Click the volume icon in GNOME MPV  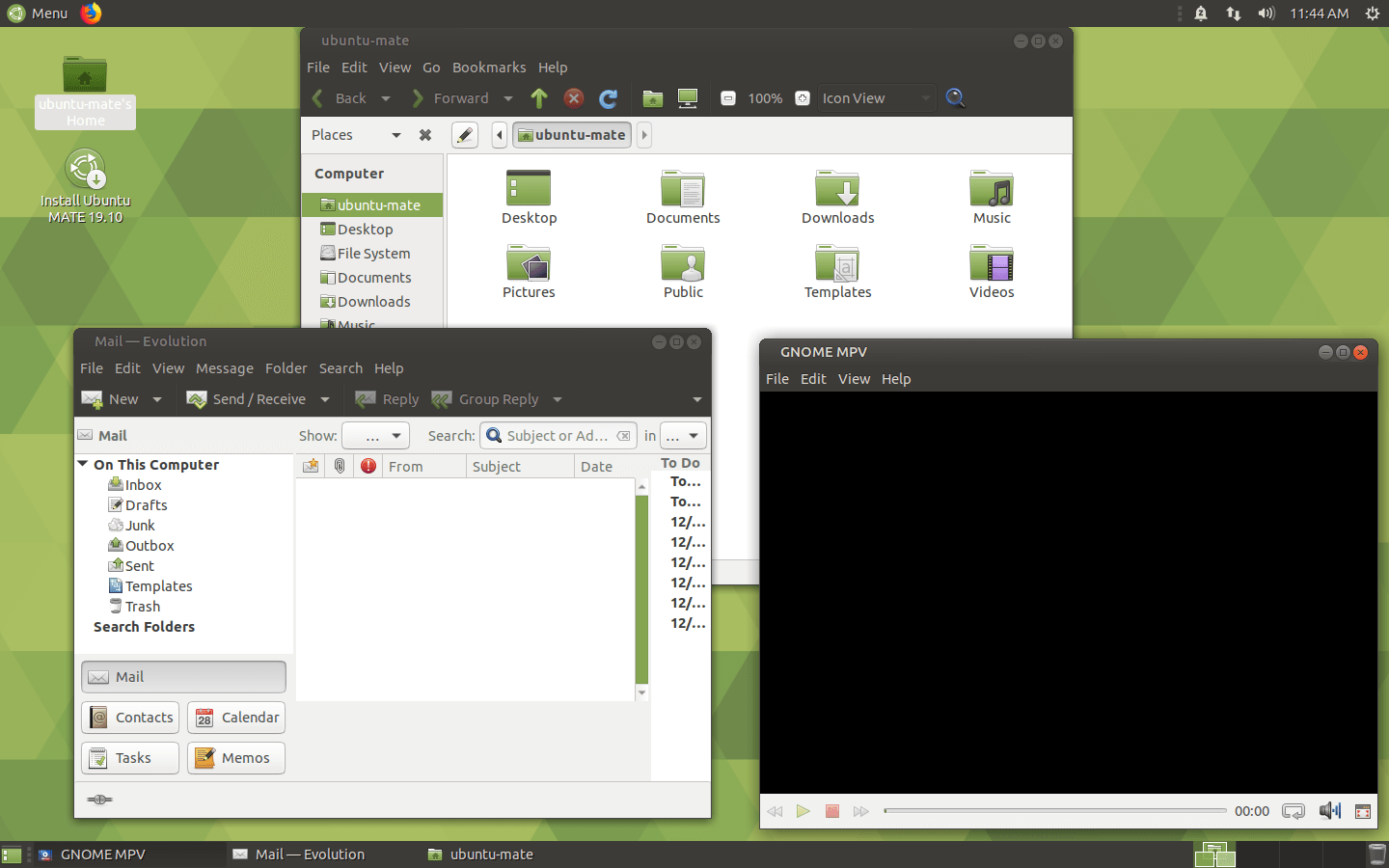click(x=1329, y=811)
